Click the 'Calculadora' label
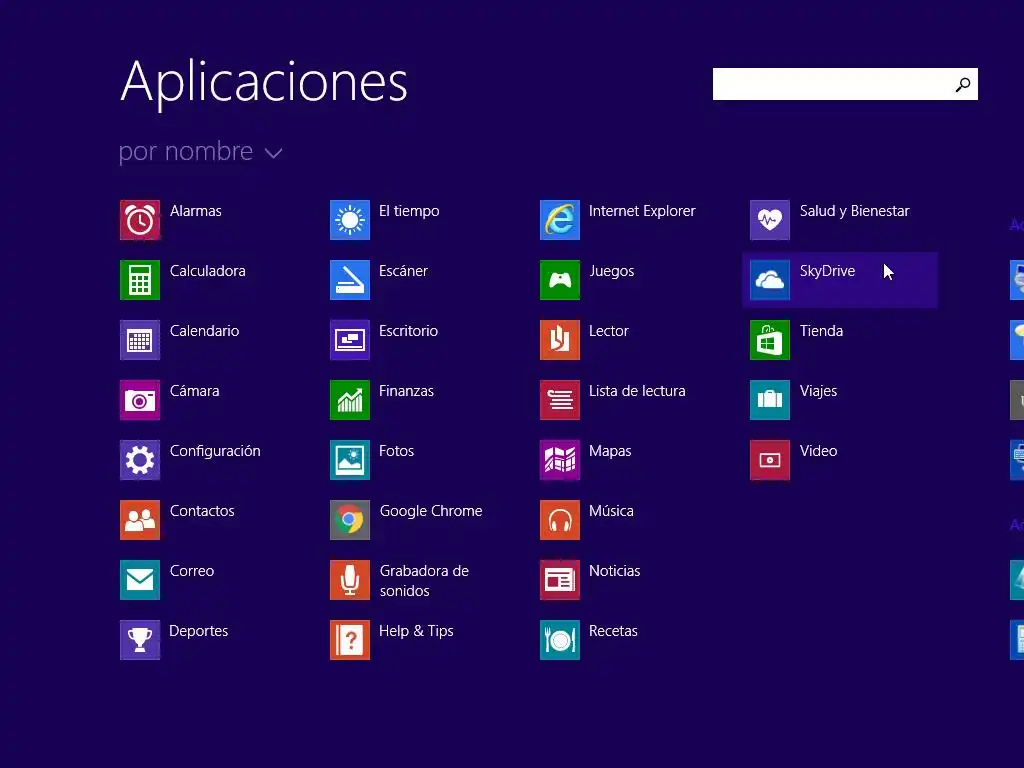The height and width of the screenshot is (768, 1024). click(x=208, y=271)
